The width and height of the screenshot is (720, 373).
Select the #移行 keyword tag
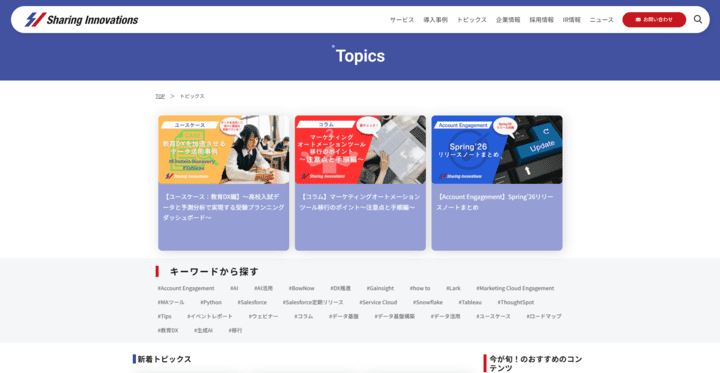click(236, 330)
